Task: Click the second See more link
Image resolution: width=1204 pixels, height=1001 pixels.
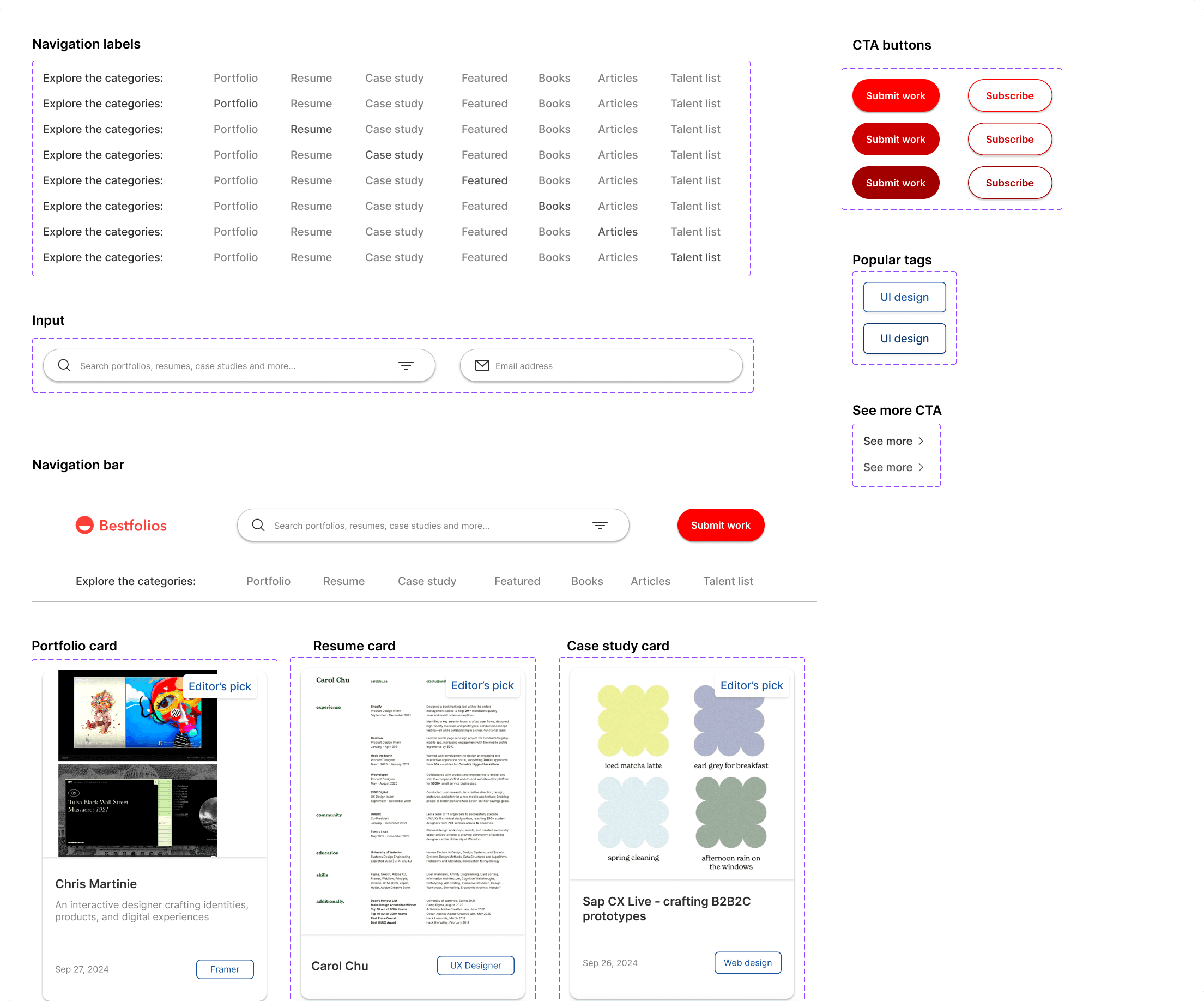Action: pyautogui.click(x=894, y=467)
